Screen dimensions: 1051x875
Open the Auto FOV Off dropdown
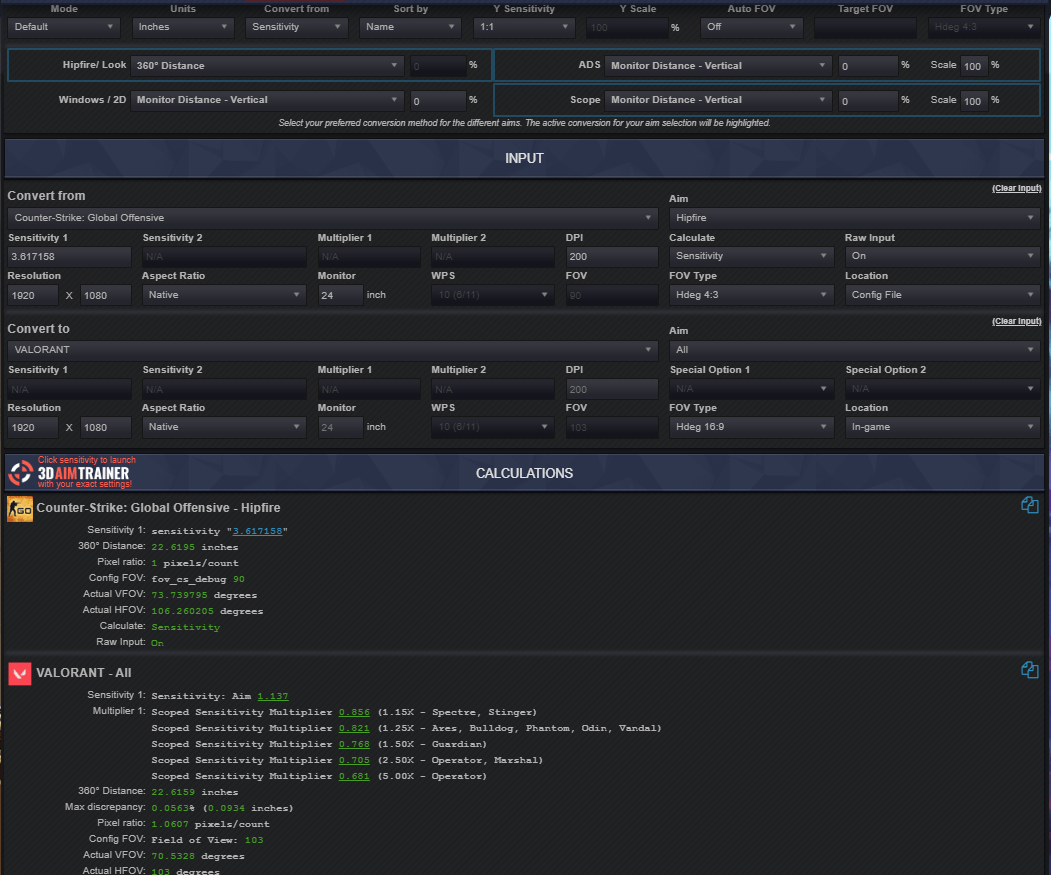coord(751,27)
